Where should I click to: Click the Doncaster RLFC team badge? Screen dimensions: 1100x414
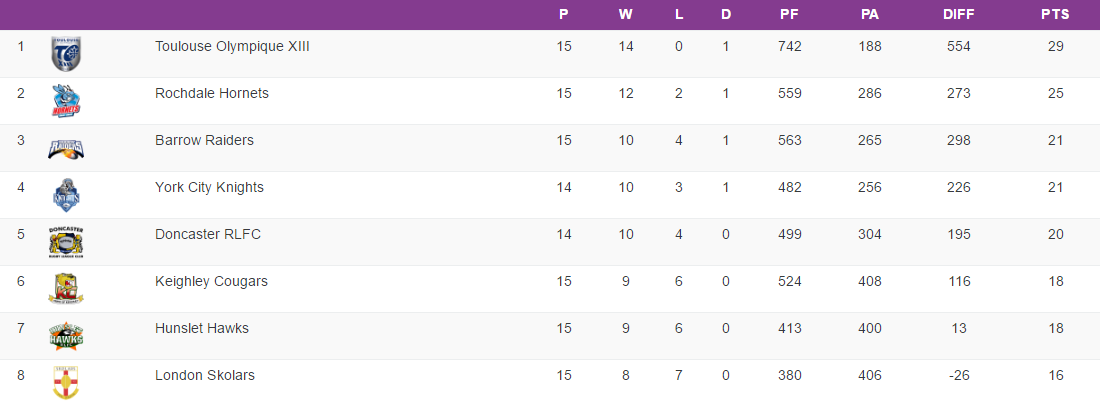point(66,242)
